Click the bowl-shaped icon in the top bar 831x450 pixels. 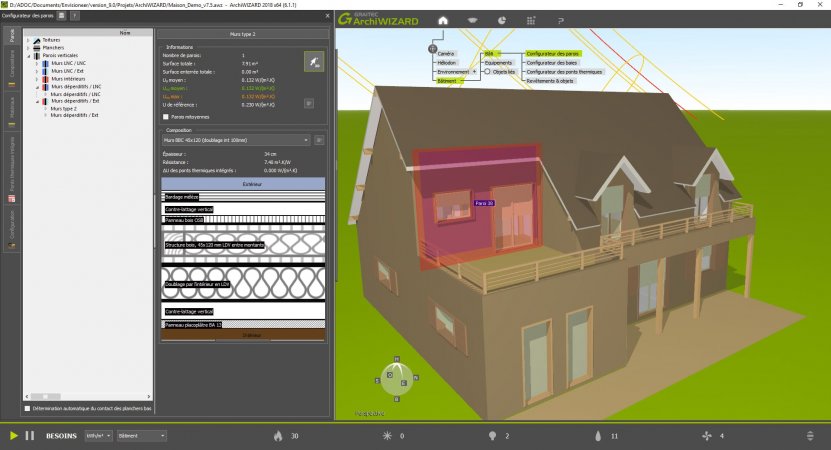coord(472,21)
